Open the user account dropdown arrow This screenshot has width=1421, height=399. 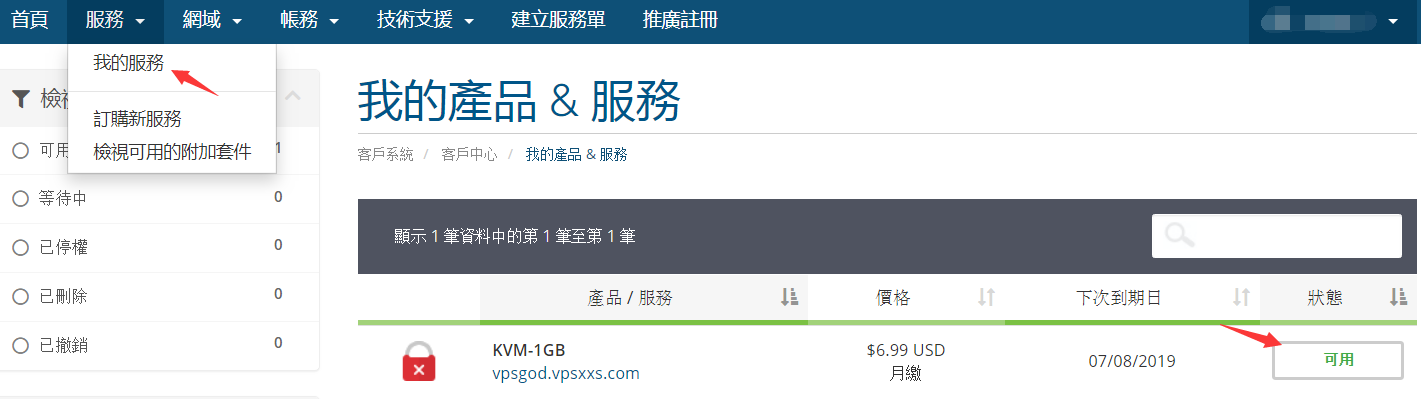click(x=1393, y=21)
